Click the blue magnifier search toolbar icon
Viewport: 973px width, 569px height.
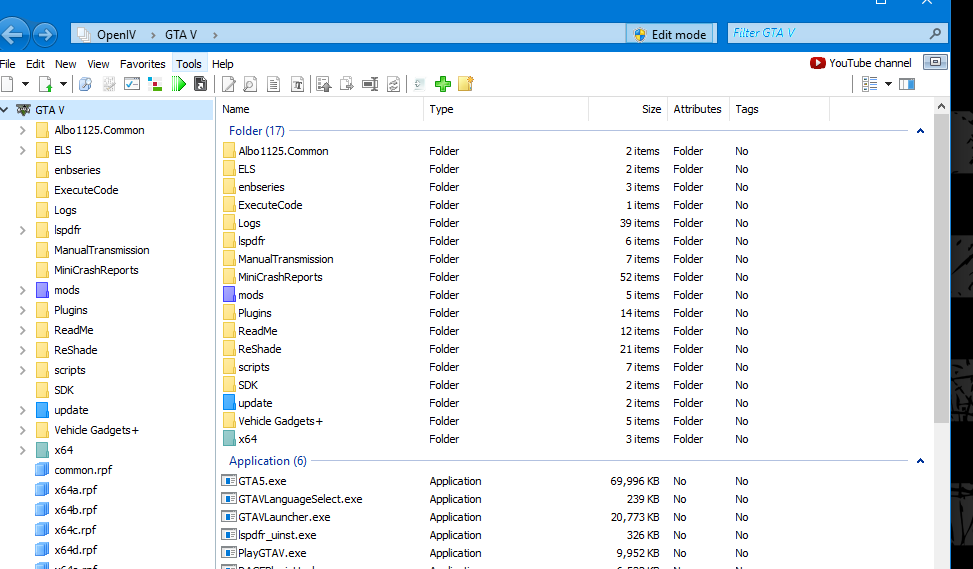point(85,84)
